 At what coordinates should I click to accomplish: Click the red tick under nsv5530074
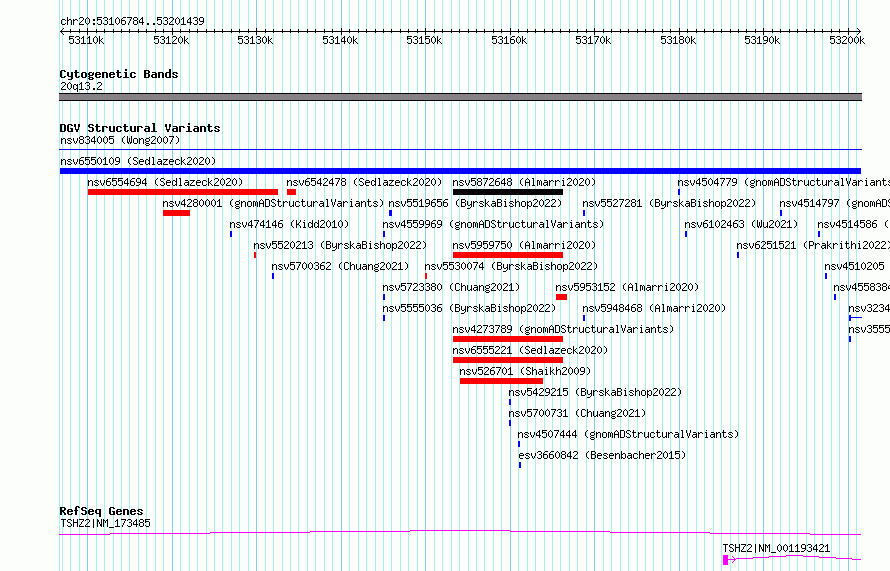[x=426, y=276]
